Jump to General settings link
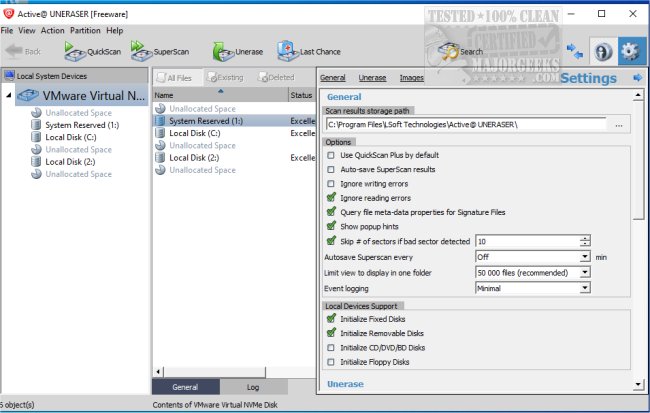The height and width of the screenshot is (413, 650). tap(332, 78)
